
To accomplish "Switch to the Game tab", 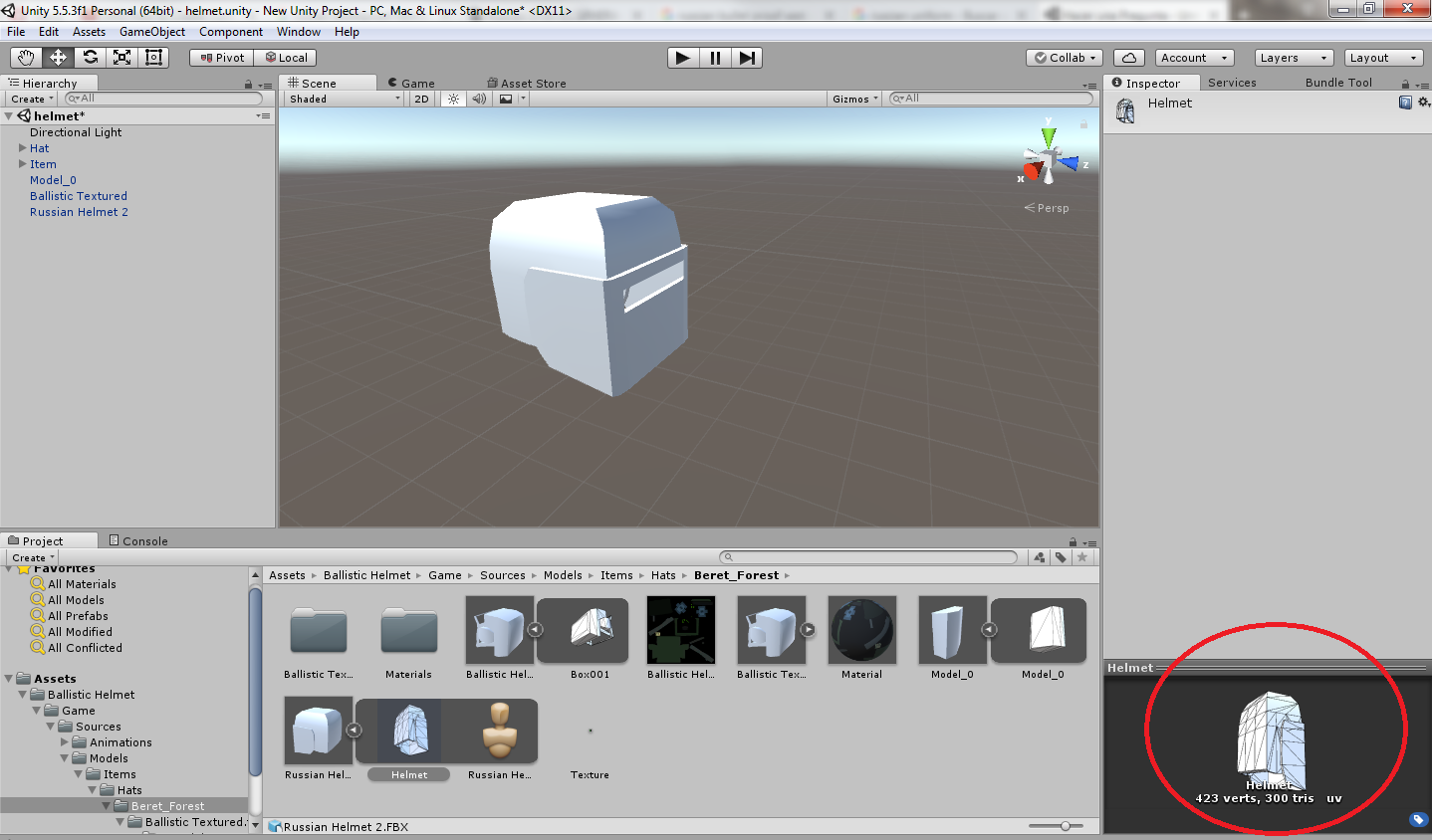I will [411, 84].
